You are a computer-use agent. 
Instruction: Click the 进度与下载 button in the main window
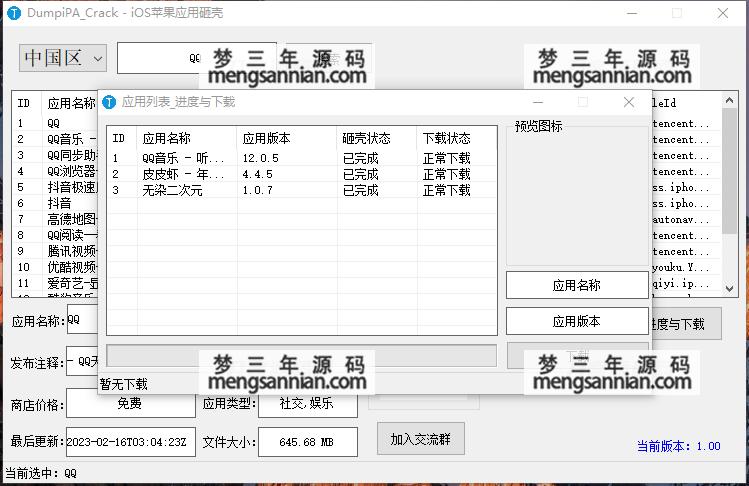pos(686,324)
